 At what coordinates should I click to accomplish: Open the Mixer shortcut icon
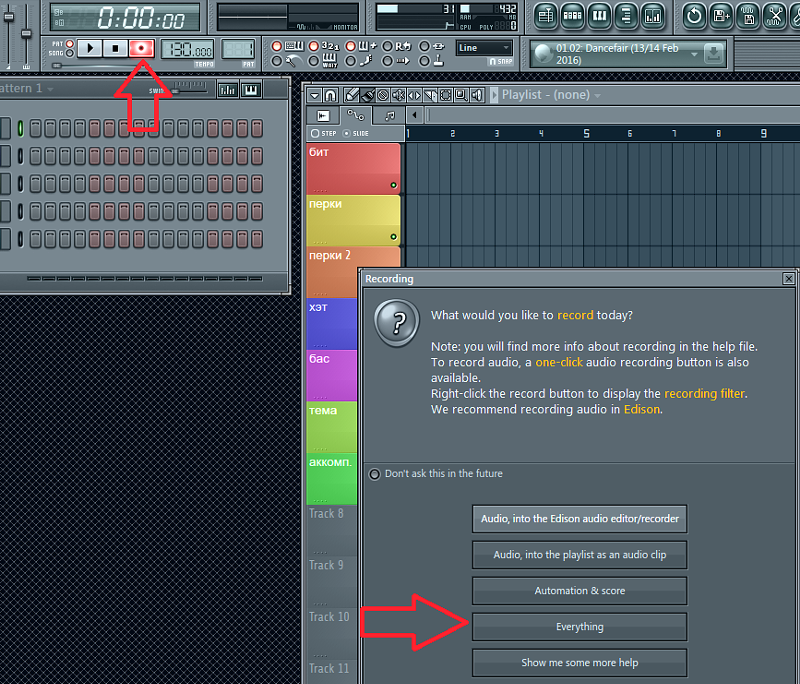653,16
